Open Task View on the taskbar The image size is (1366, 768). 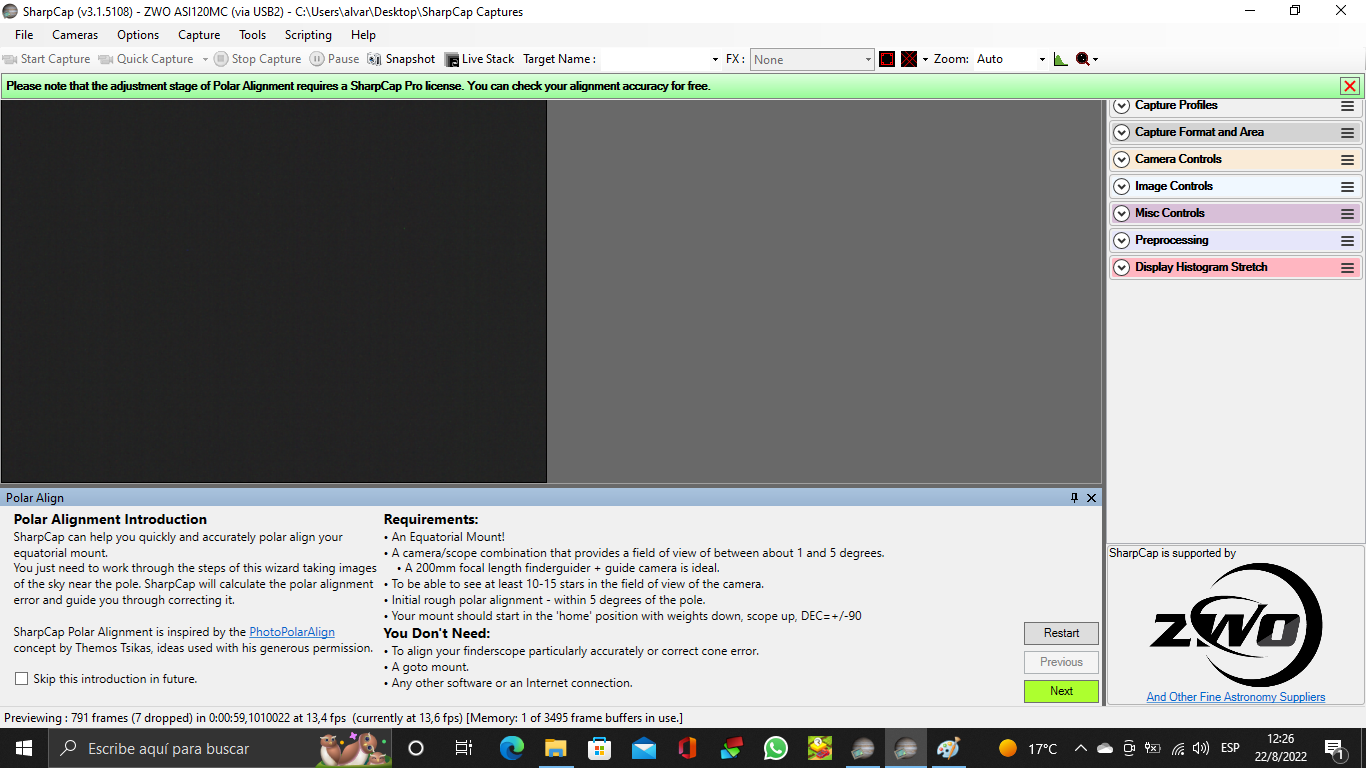point(463,748)
